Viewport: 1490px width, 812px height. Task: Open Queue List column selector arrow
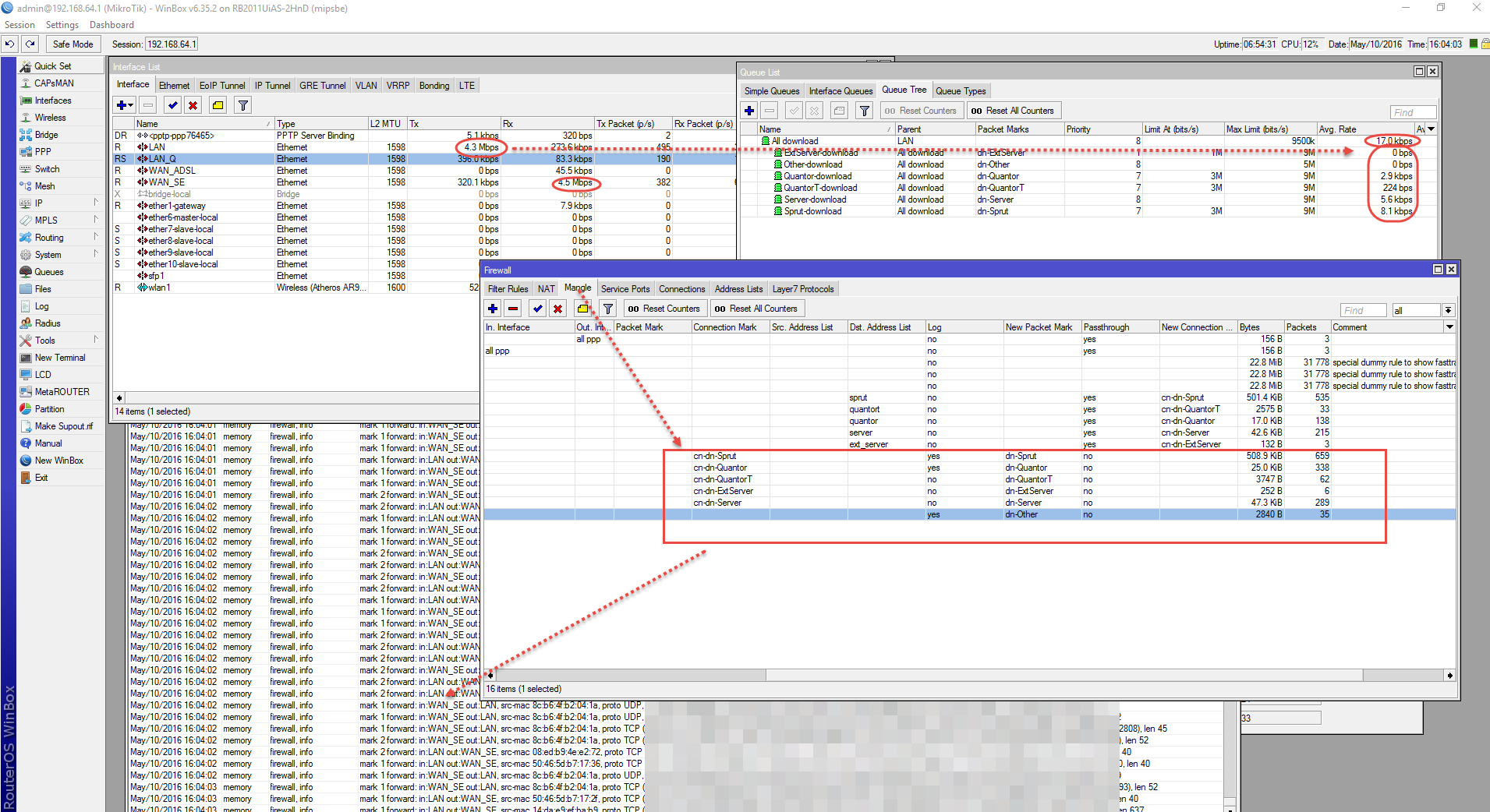1431,129
